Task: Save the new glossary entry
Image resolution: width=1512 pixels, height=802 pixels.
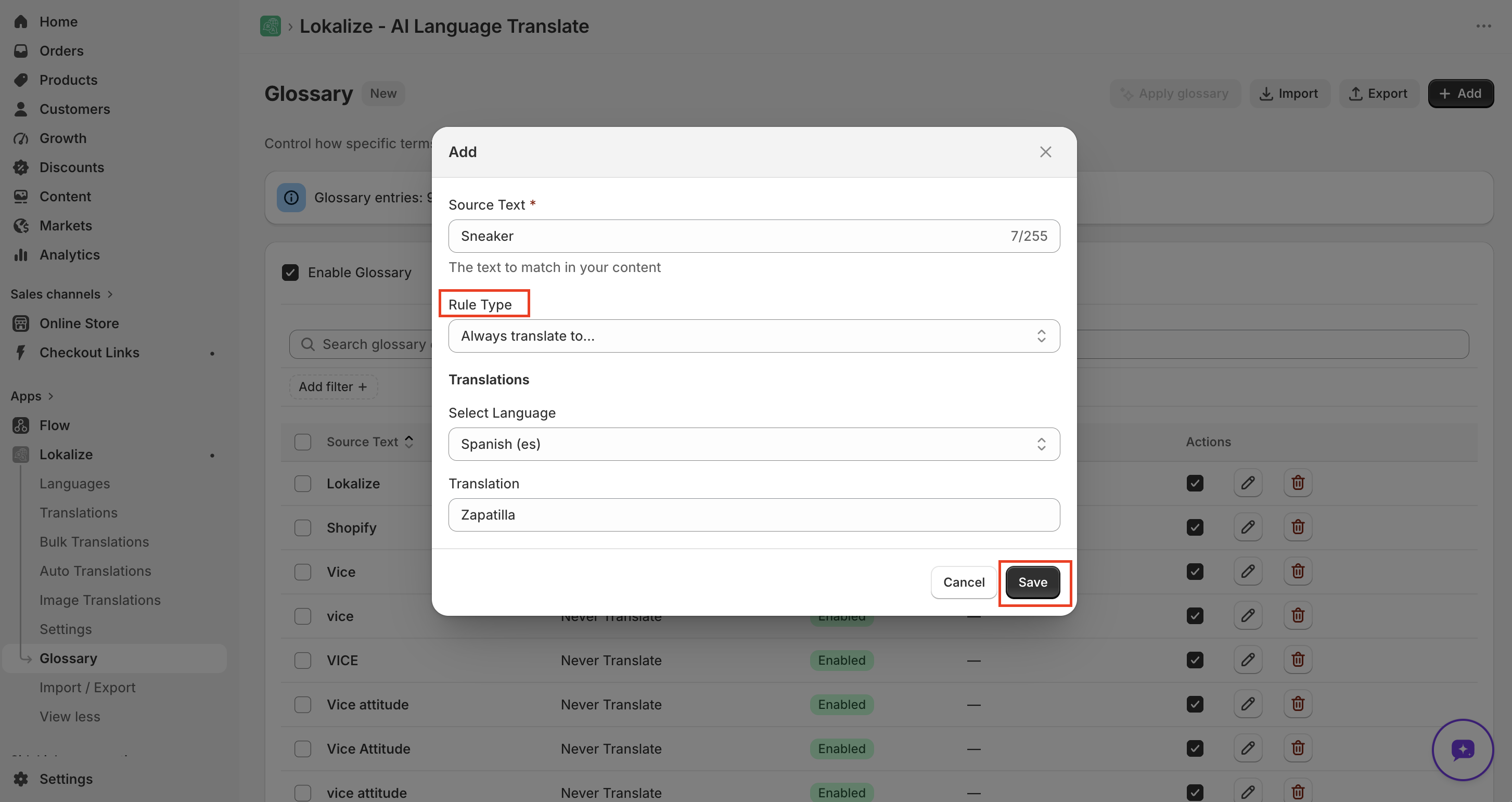Action: pos(1032,582)
